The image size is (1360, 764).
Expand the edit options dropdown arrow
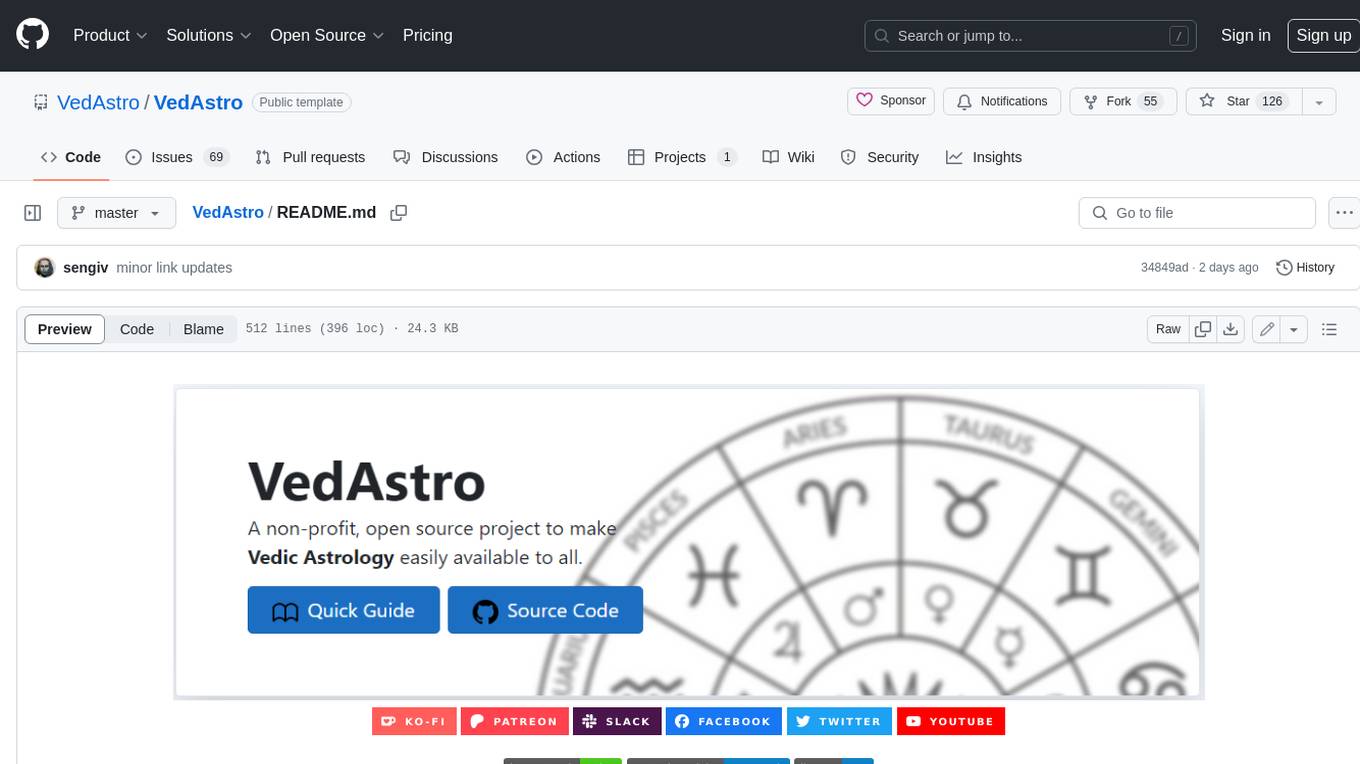click(x=1294, y=329)
